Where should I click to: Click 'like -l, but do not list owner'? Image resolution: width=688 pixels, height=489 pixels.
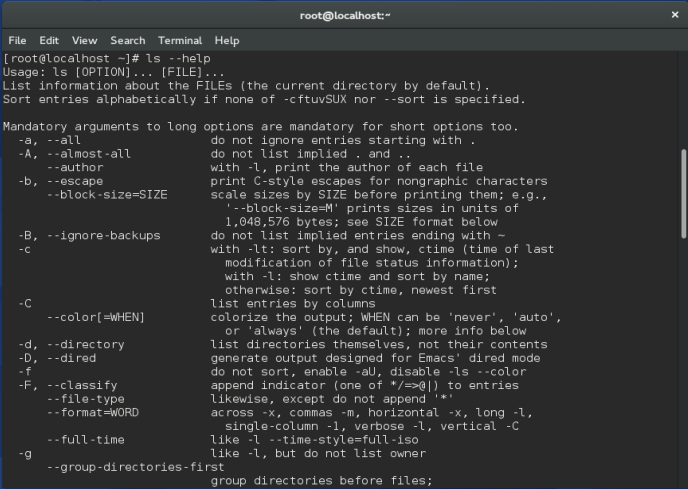318,453
